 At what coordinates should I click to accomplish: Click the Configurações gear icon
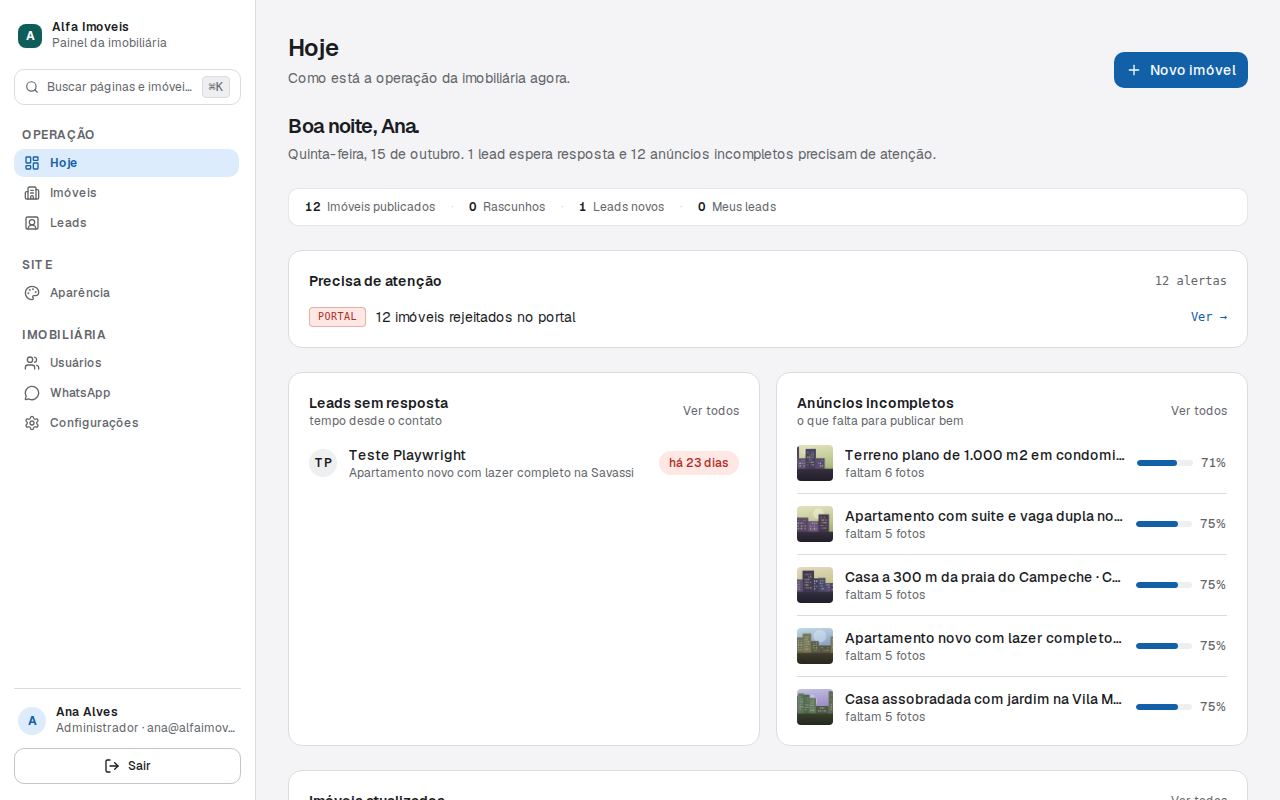pyautogui.click(x=32, y=423)
